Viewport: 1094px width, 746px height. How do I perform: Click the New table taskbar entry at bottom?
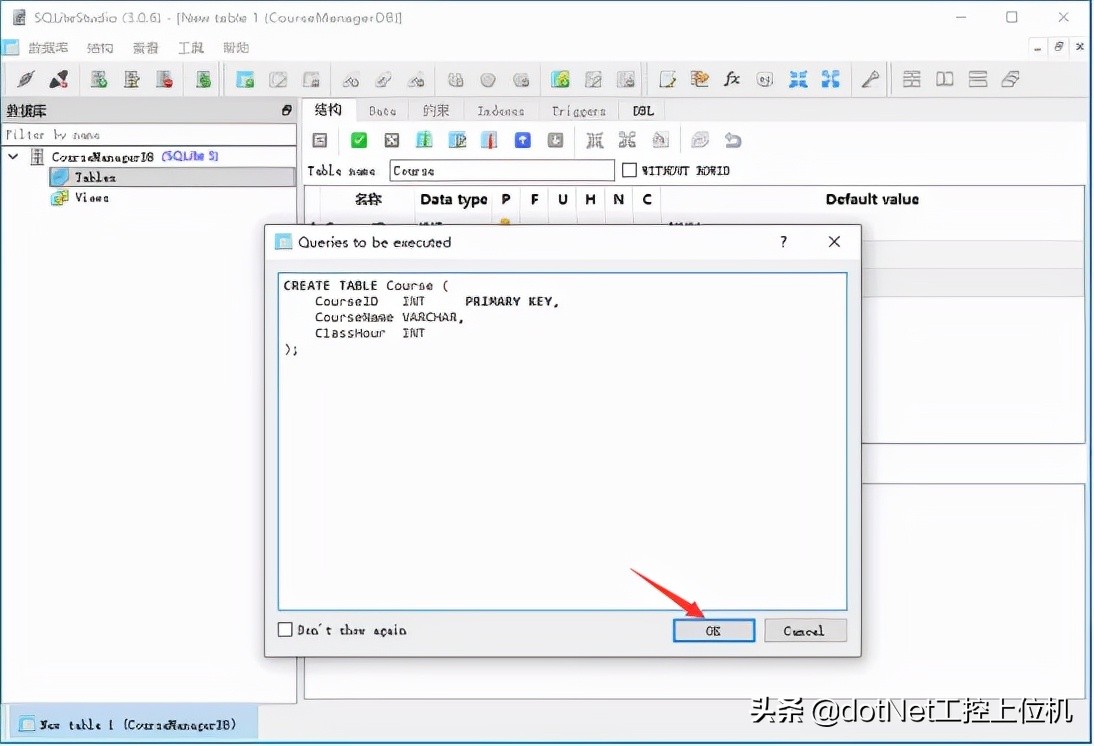[x=130, y=724]
